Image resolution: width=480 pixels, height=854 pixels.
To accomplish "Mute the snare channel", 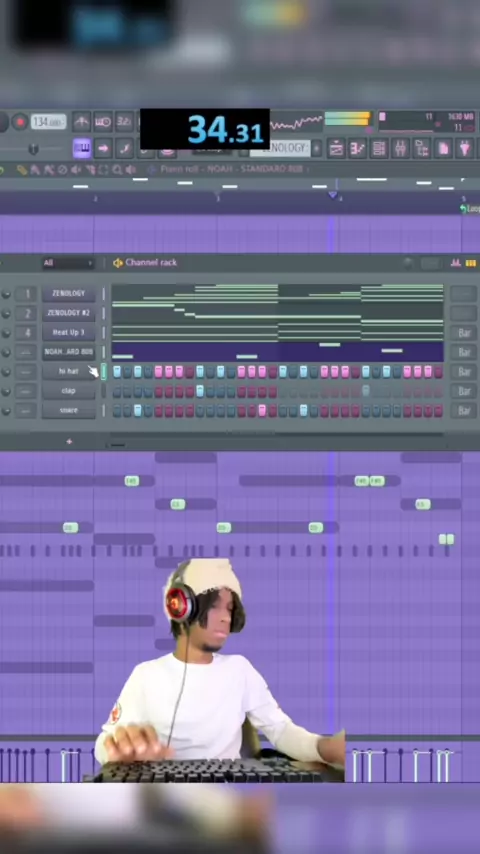I will (6, 411).
